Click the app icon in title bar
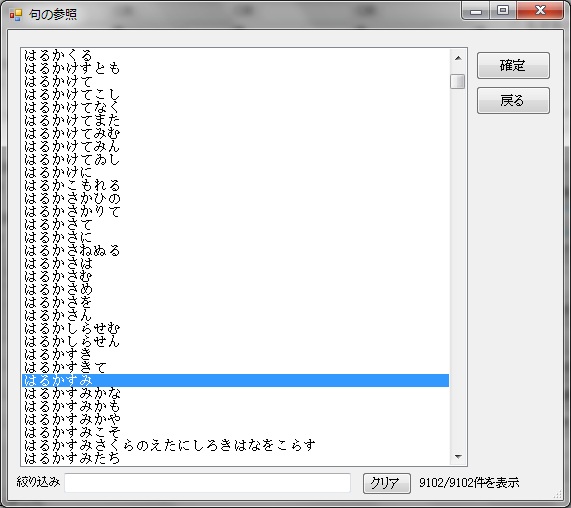The image size is (571, 508). click(16, 15)
